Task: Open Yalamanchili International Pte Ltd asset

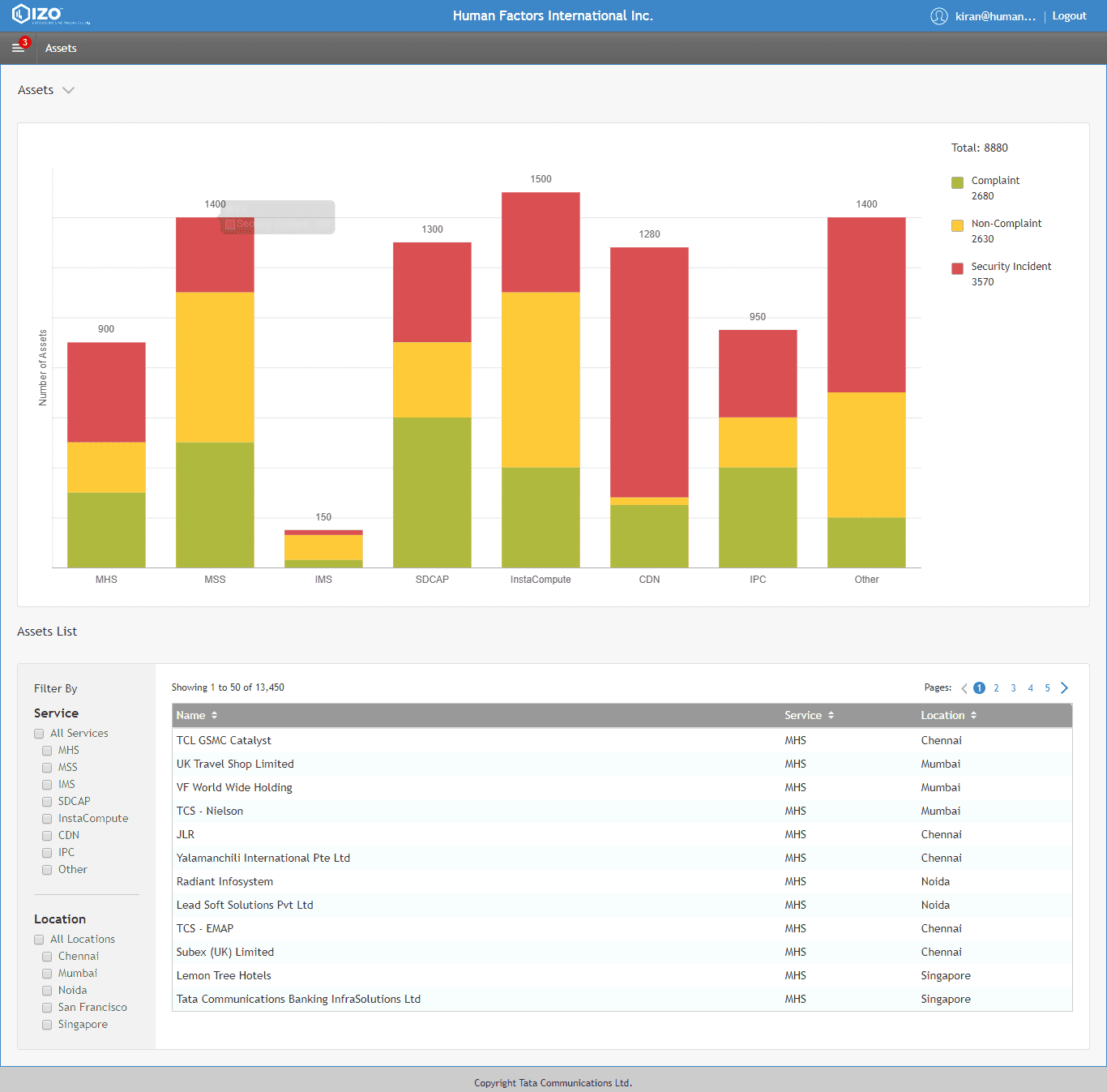Action: pyautogui.click(x=622, y=858)
